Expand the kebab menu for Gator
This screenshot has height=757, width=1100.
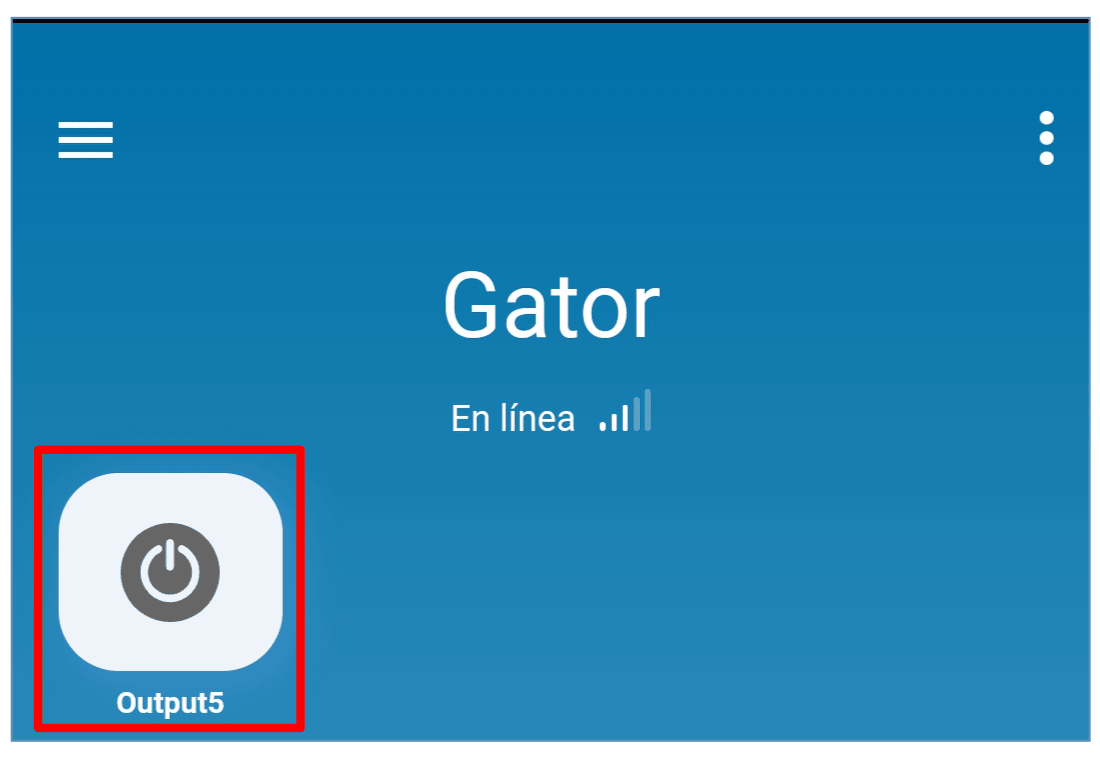(1046, 138)
